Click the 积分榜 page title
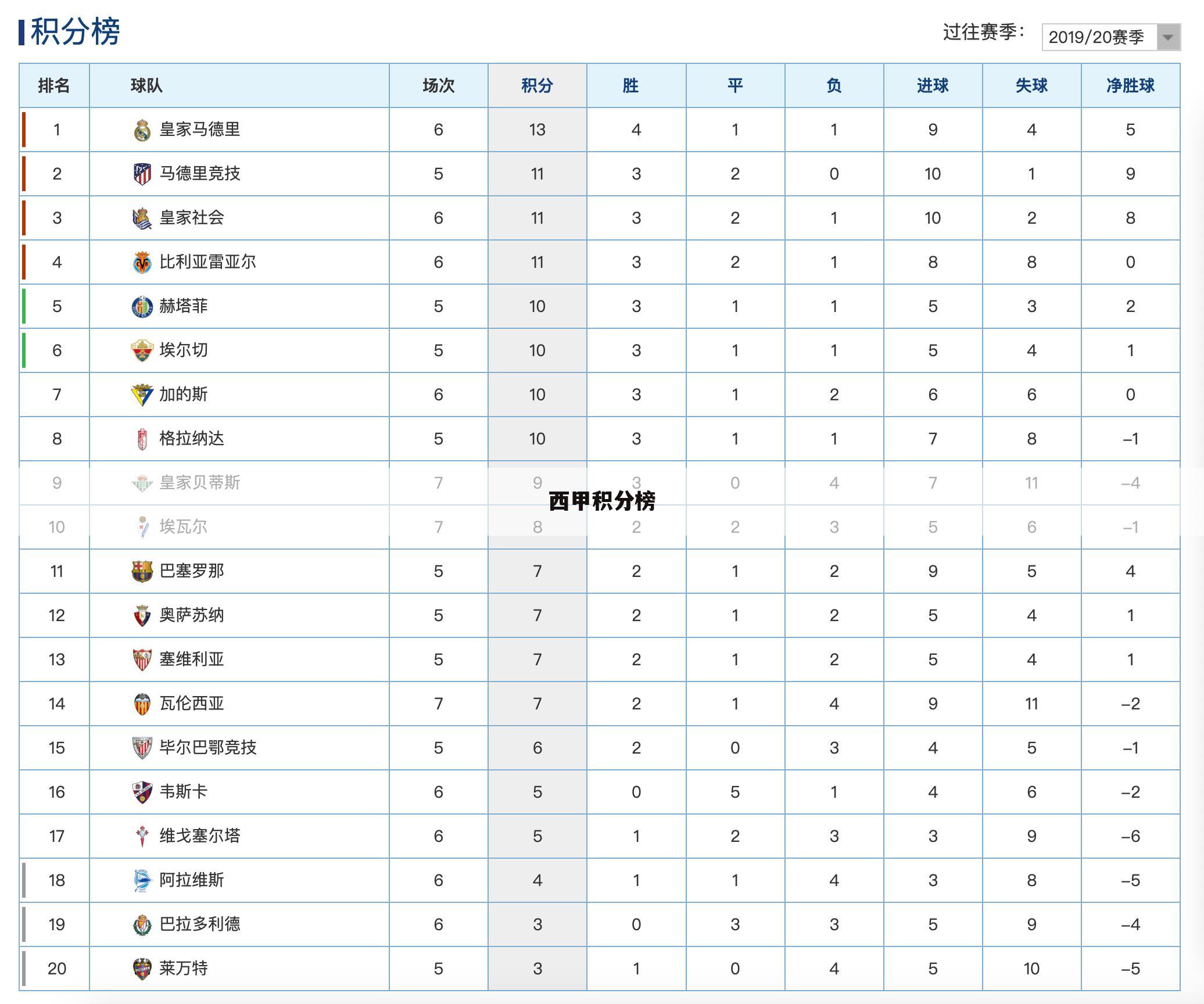 76,31
